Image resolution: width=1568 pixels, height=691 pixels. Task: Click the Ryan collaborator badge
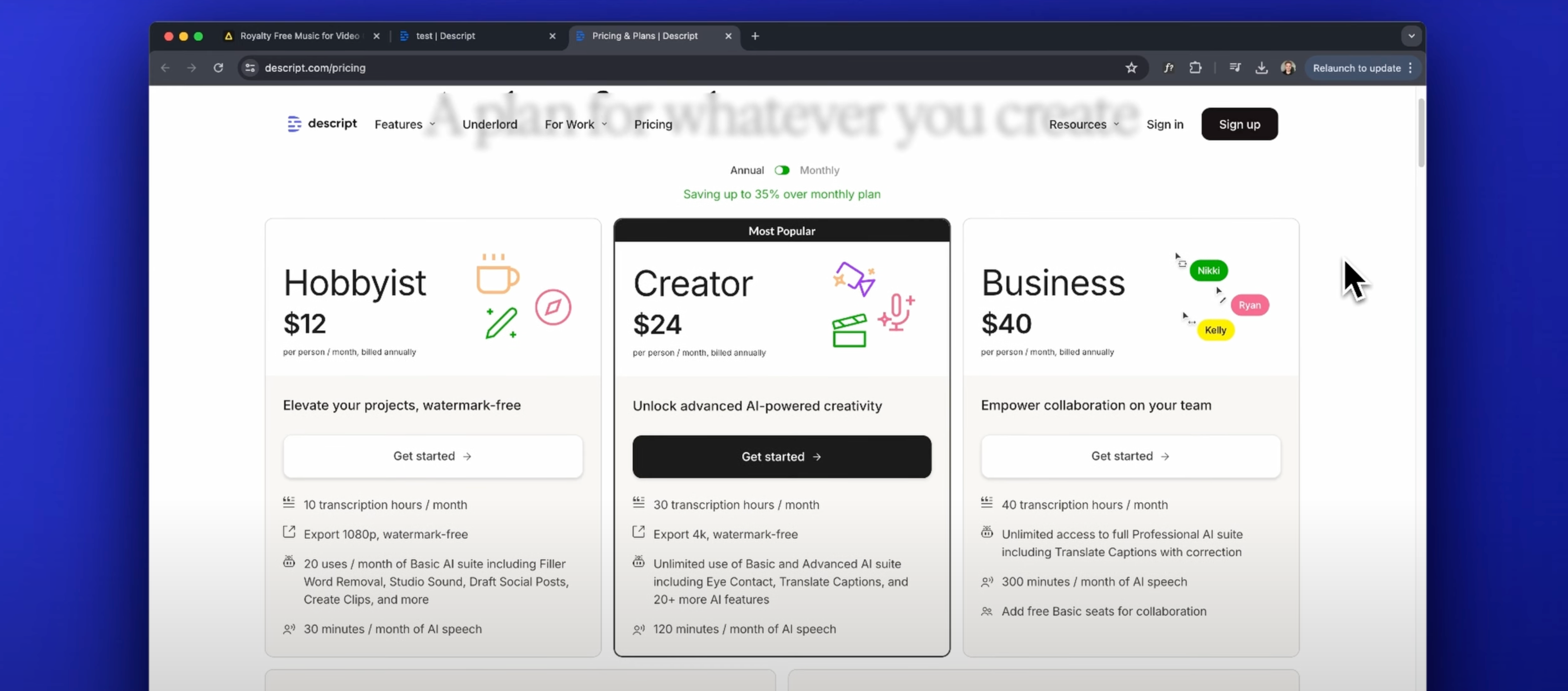1249,305
